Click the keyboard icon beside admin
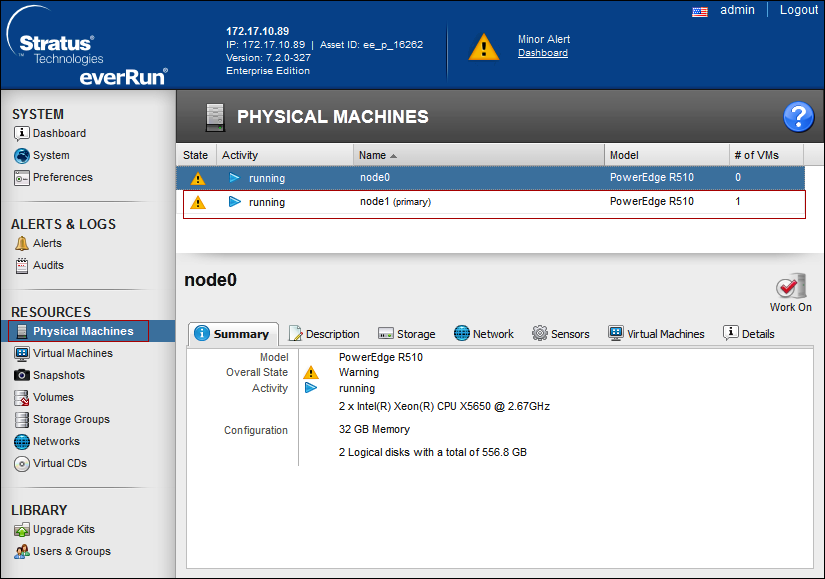Image resolution: width=825 pixels, height=579 pixels. coord(699,11)
